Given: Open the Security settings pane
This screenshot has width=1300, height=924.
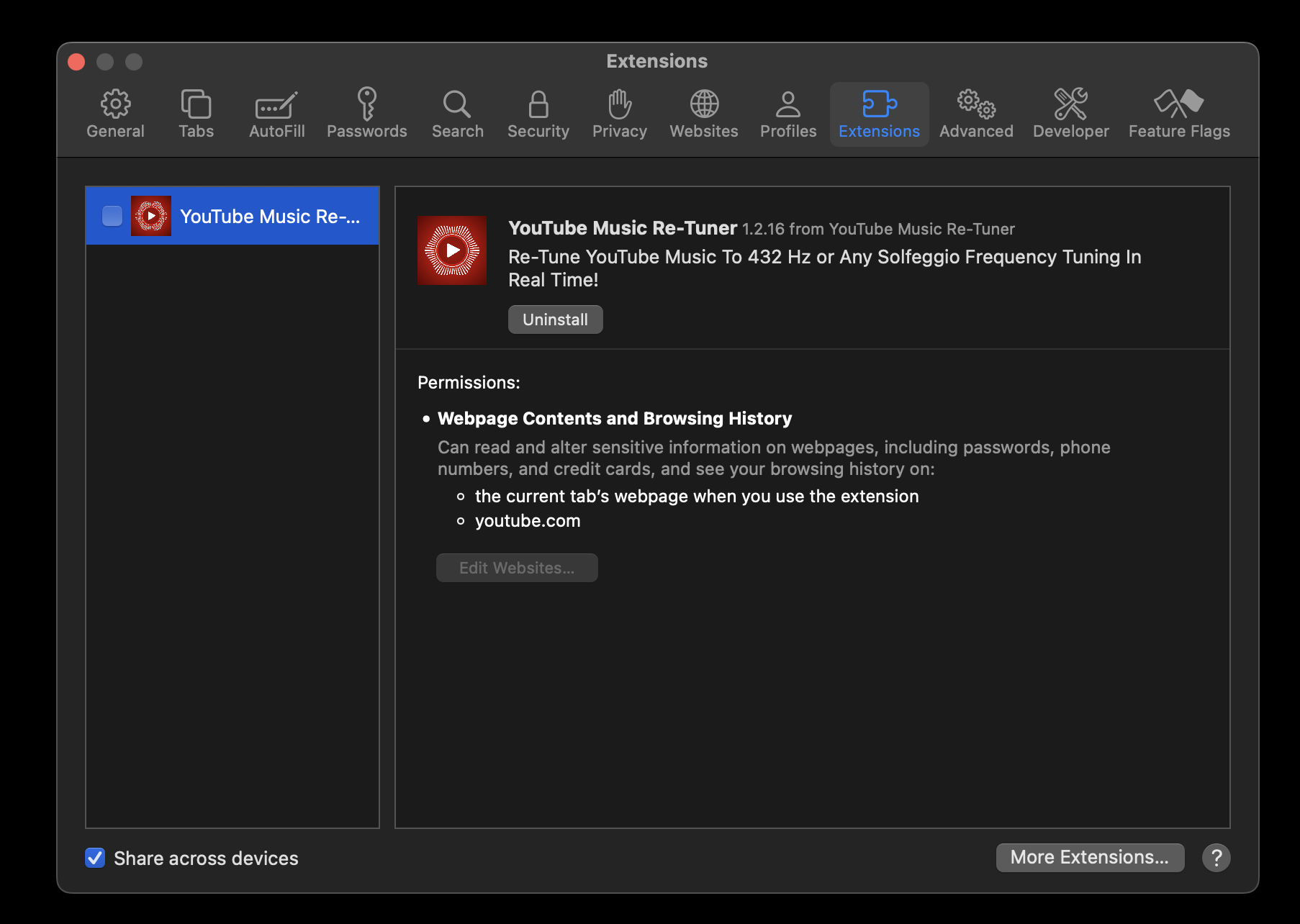Looking at the screenshot, I should [538, 114].
